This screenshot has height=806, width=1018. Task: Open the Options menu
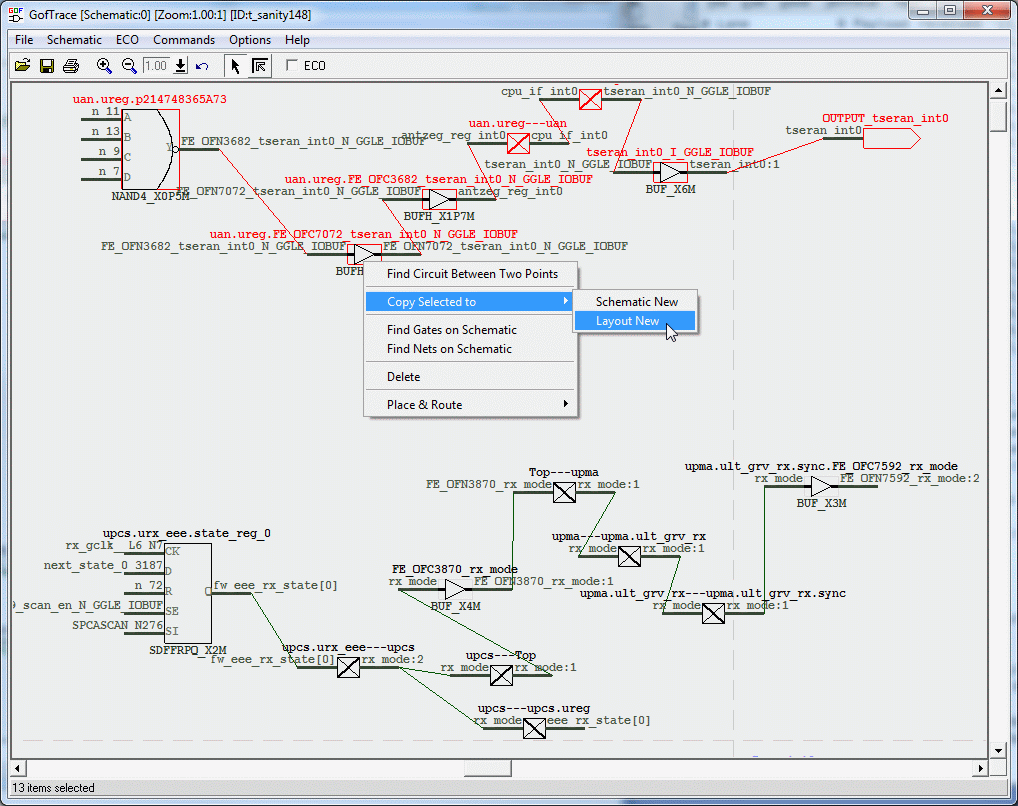pos(249,40)
